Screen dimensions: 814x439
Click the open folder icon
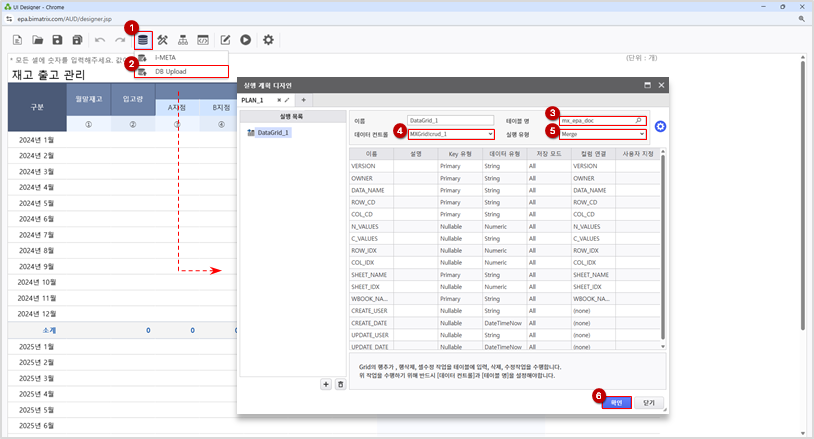click(x=38, y=40)
